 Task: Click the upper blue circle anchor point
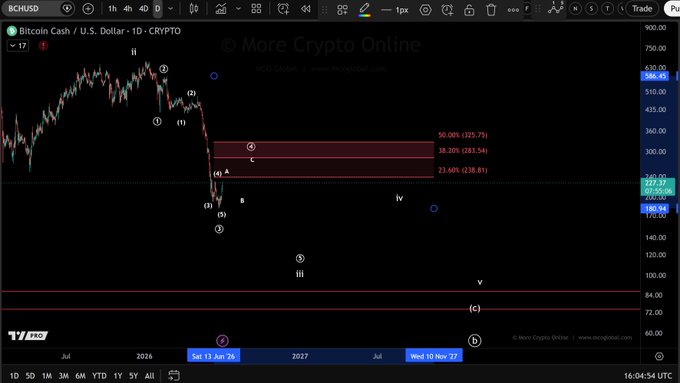[x=214, y=76]
